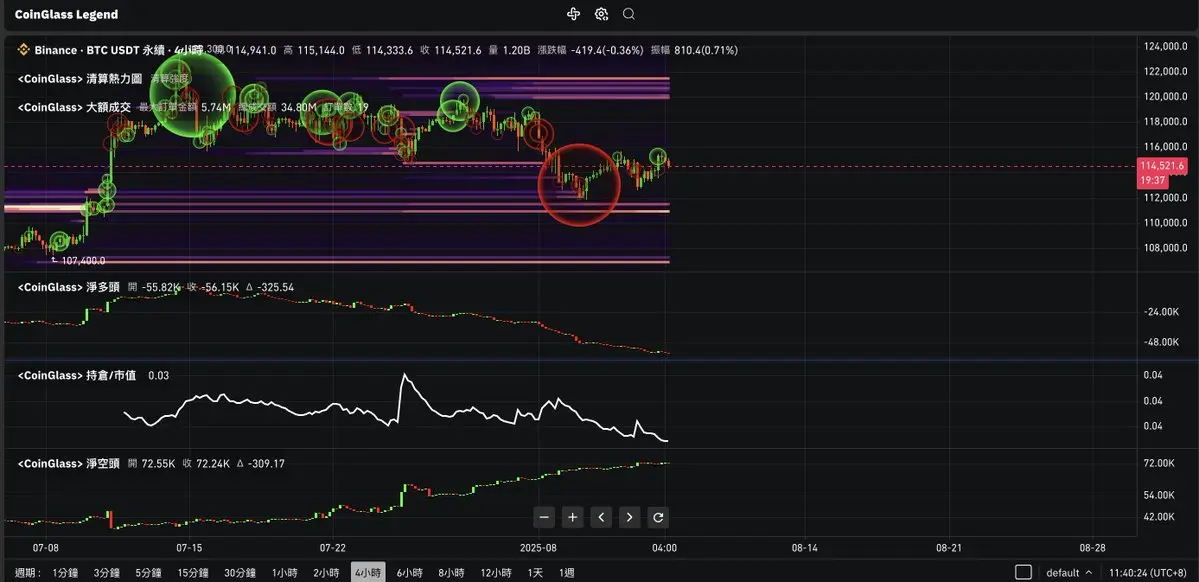The width and height of the screenshot is (1199, 582).
Task: Reset chart view with refresh button
Action: click(658, 518)
